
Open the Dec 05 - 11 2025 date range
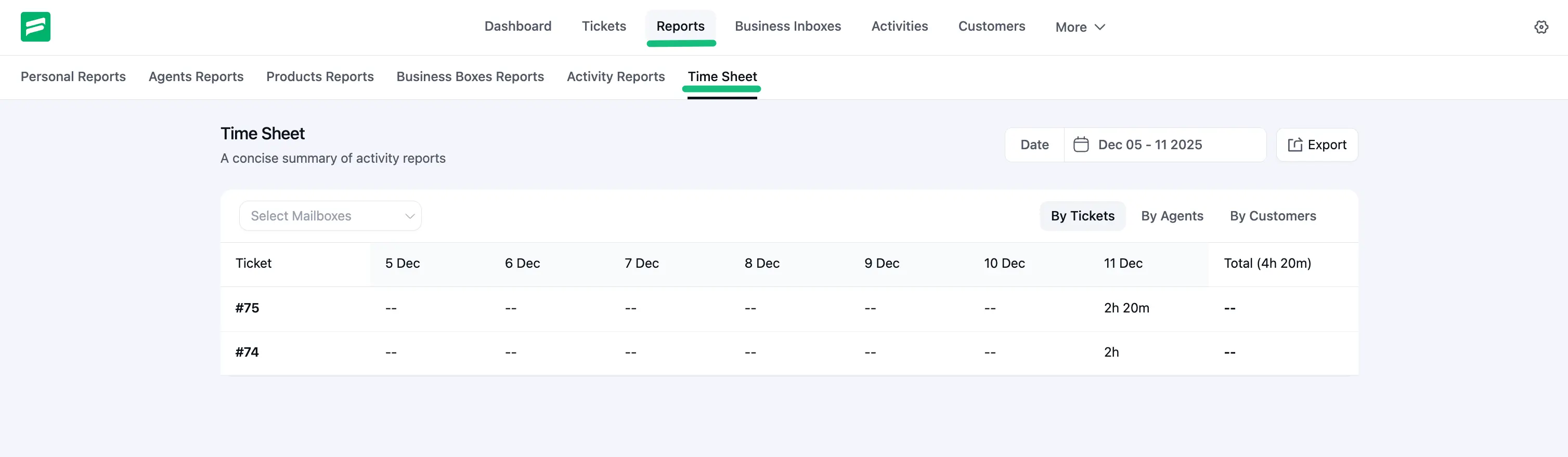(1149, 145)
